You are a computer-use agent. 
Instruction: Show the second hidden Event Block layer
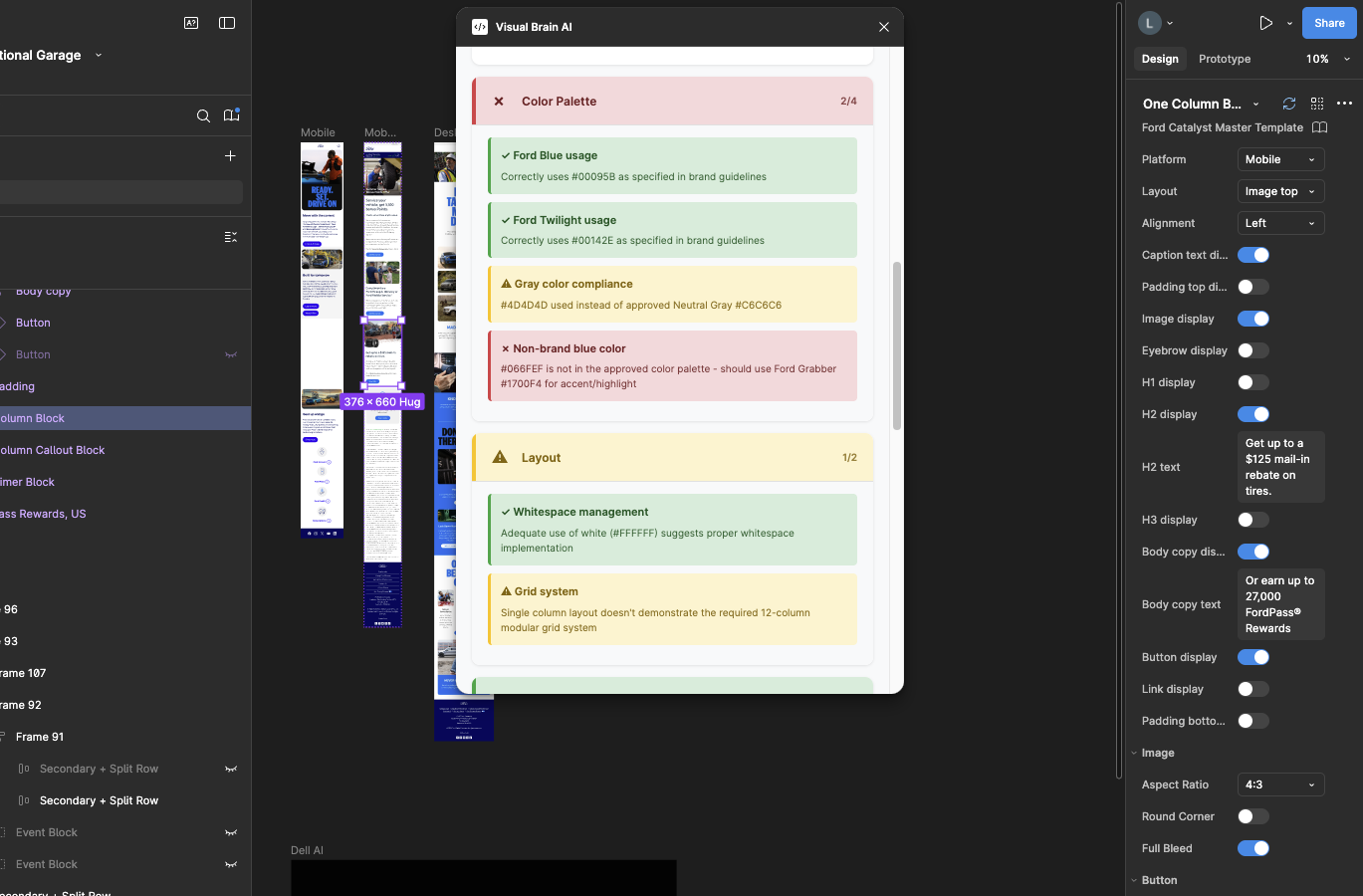click(x=231, y=864)
